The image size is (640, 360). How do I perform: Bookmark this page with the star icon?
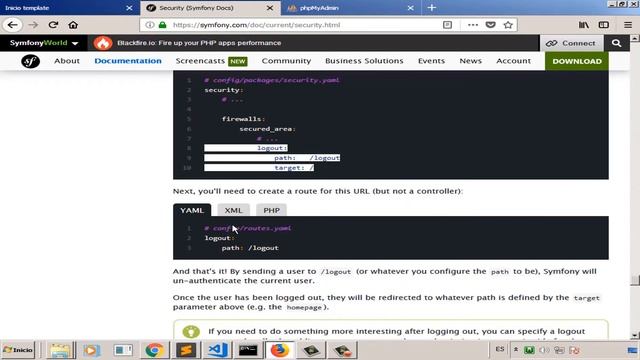pos(508,25)
